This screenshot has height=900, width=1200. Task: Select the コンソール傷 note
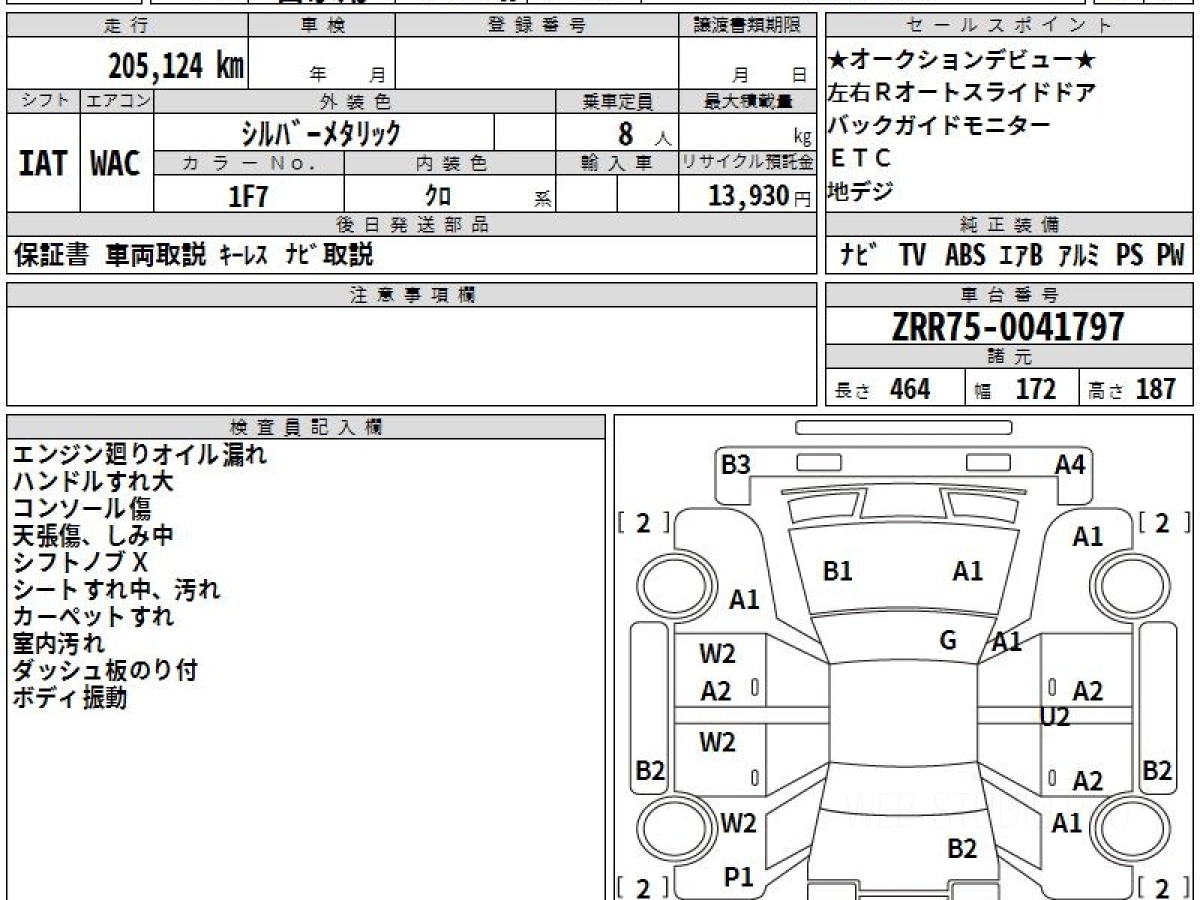click(82, 508)
